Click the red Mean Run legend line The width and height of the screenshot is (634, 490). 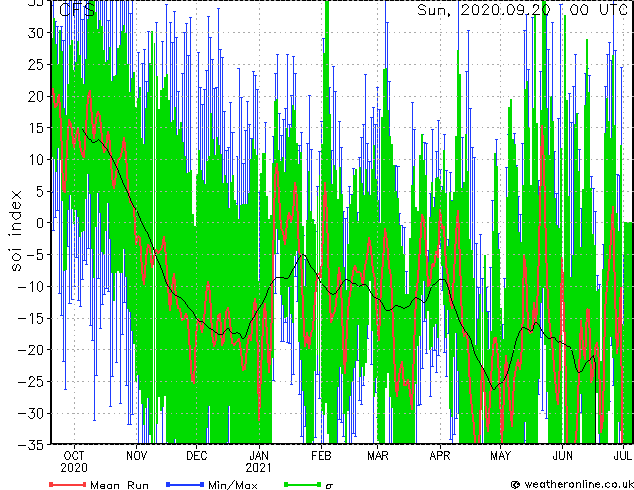pos(68,484)
